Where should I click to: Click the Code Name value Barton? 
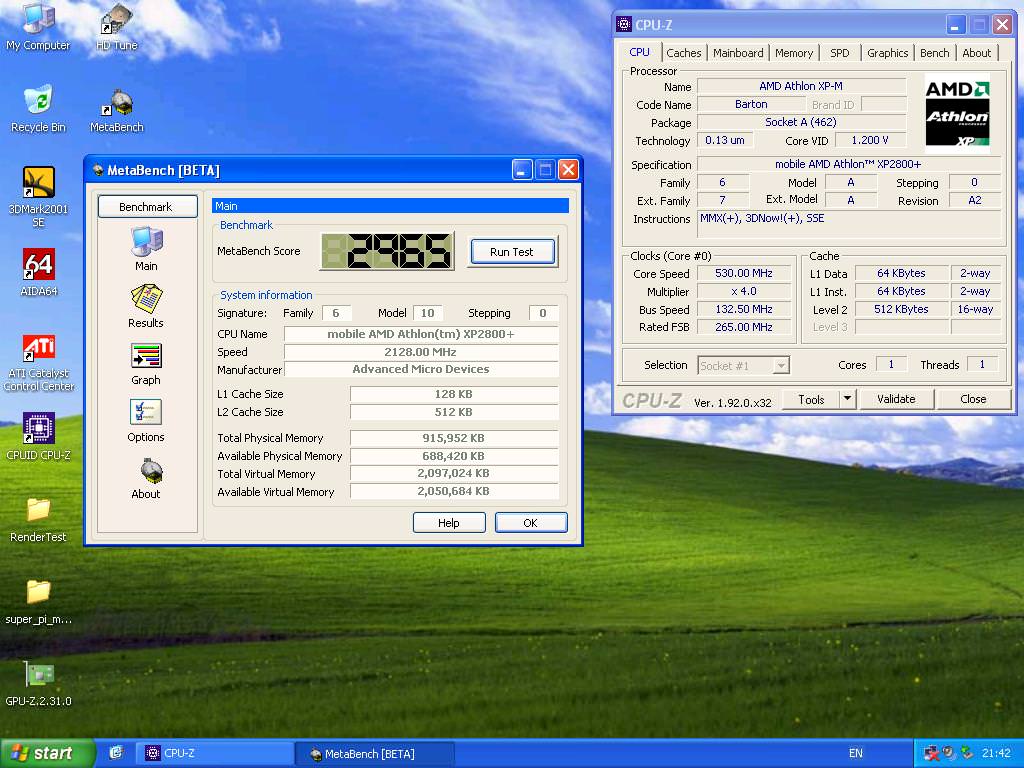(x=751, y=104)
